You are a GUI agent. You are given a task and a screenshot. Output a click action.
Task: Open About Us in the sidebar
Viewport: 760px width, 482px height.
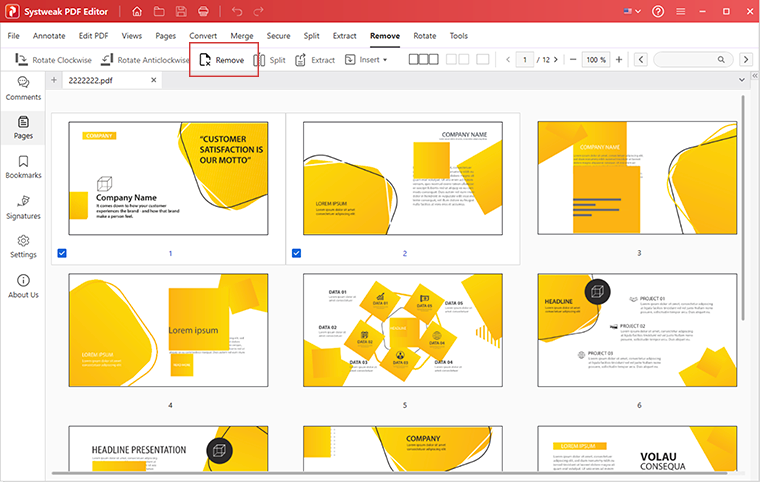[23, 287]
